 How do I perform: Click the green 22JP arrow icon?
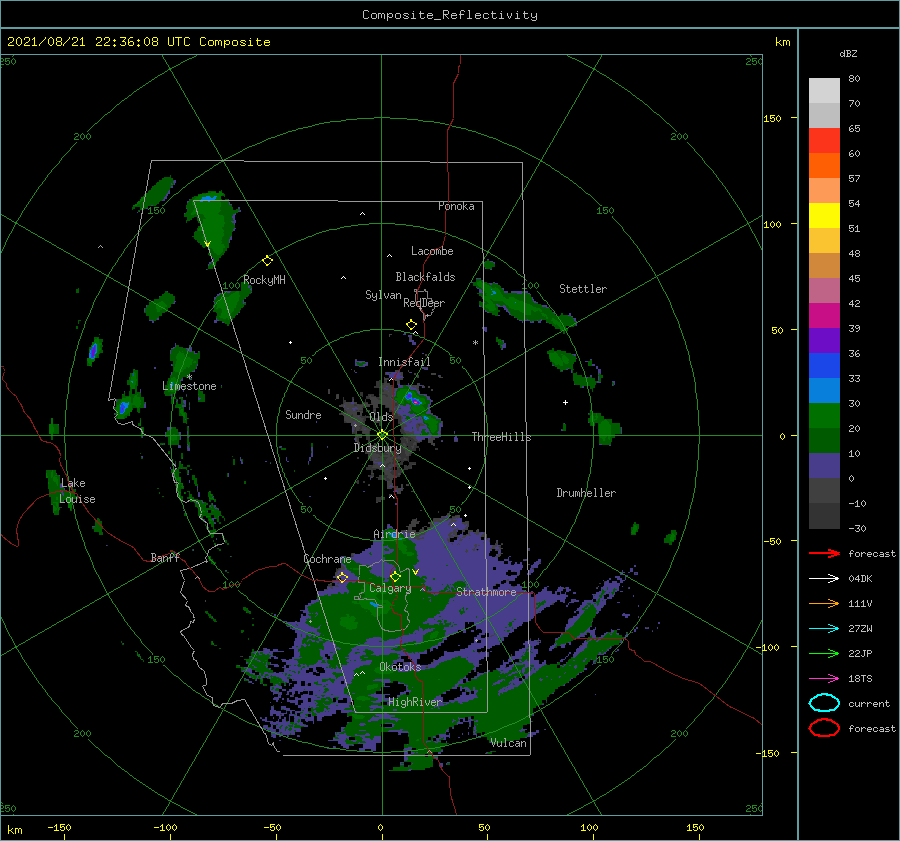click(x=824, y=653)
